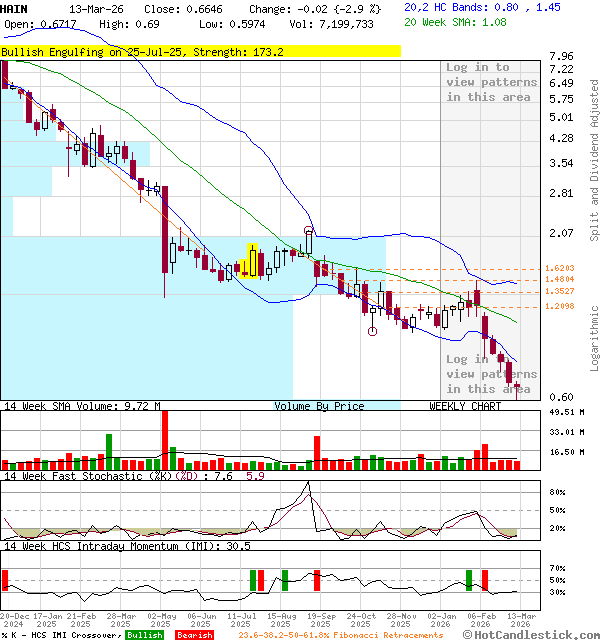Screen dimensions: 600x640
Task: Click the Bullish Engulfing pattern banner
Action: (142, 51)
